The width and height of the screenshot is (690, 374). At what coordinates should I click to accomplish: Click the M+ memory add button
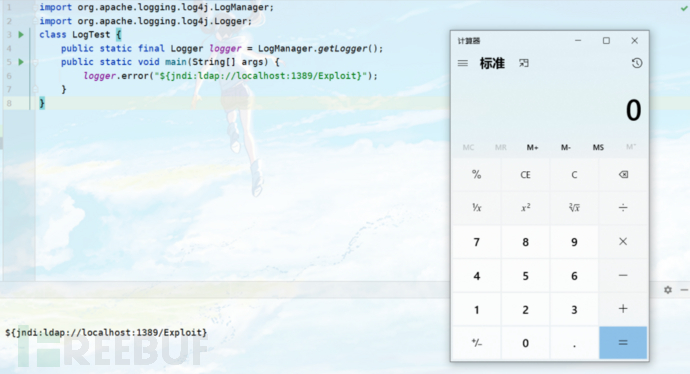click(532, 147)
